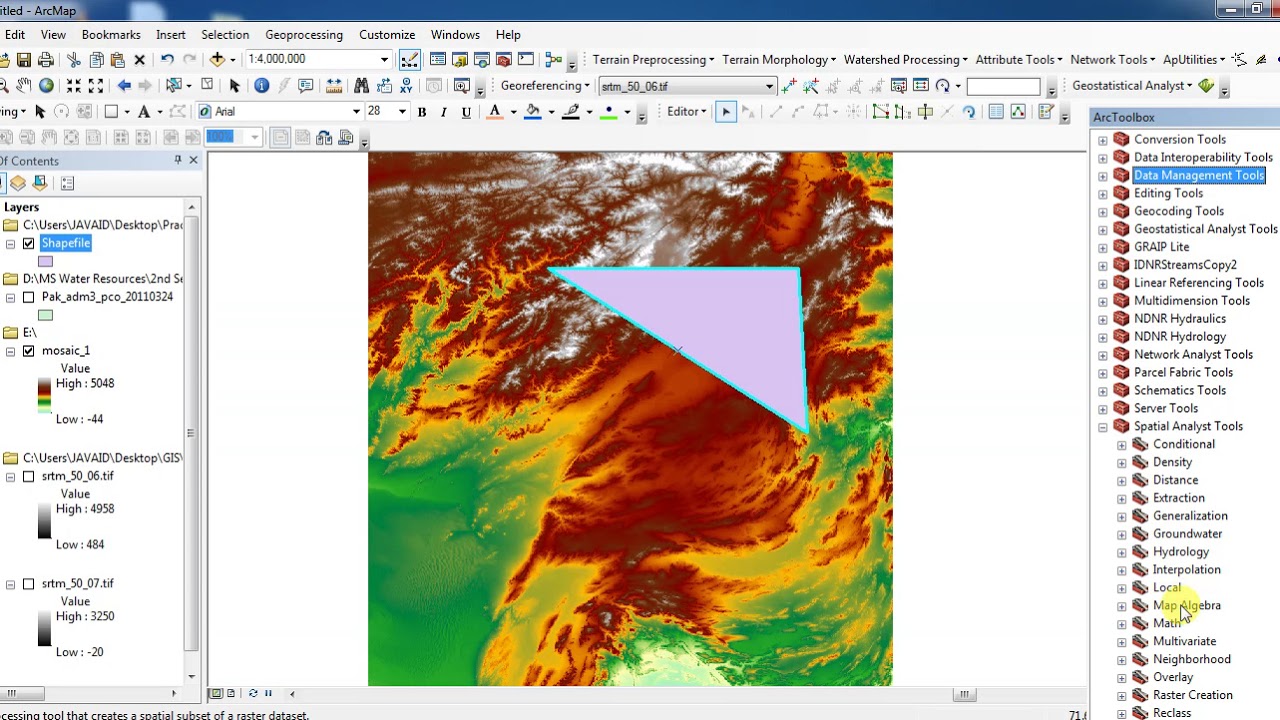The width and height of the screenshot is (1280, 720).
Task: Uncheck the Shapefile layer visibility
Action: 28,243
